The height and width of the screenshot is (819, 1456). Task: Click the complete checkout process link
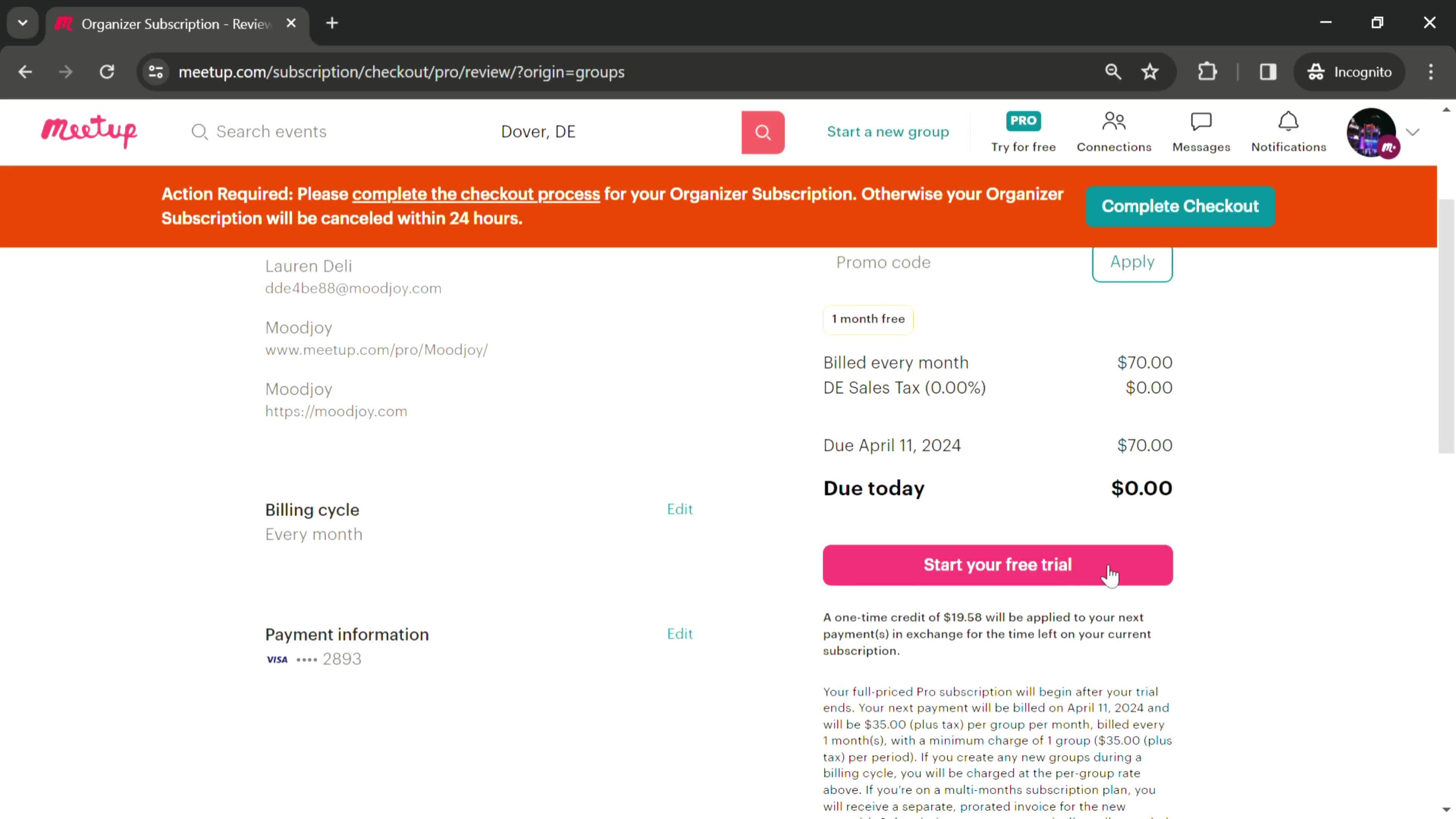pyautogui.click(x=476, y=194)
